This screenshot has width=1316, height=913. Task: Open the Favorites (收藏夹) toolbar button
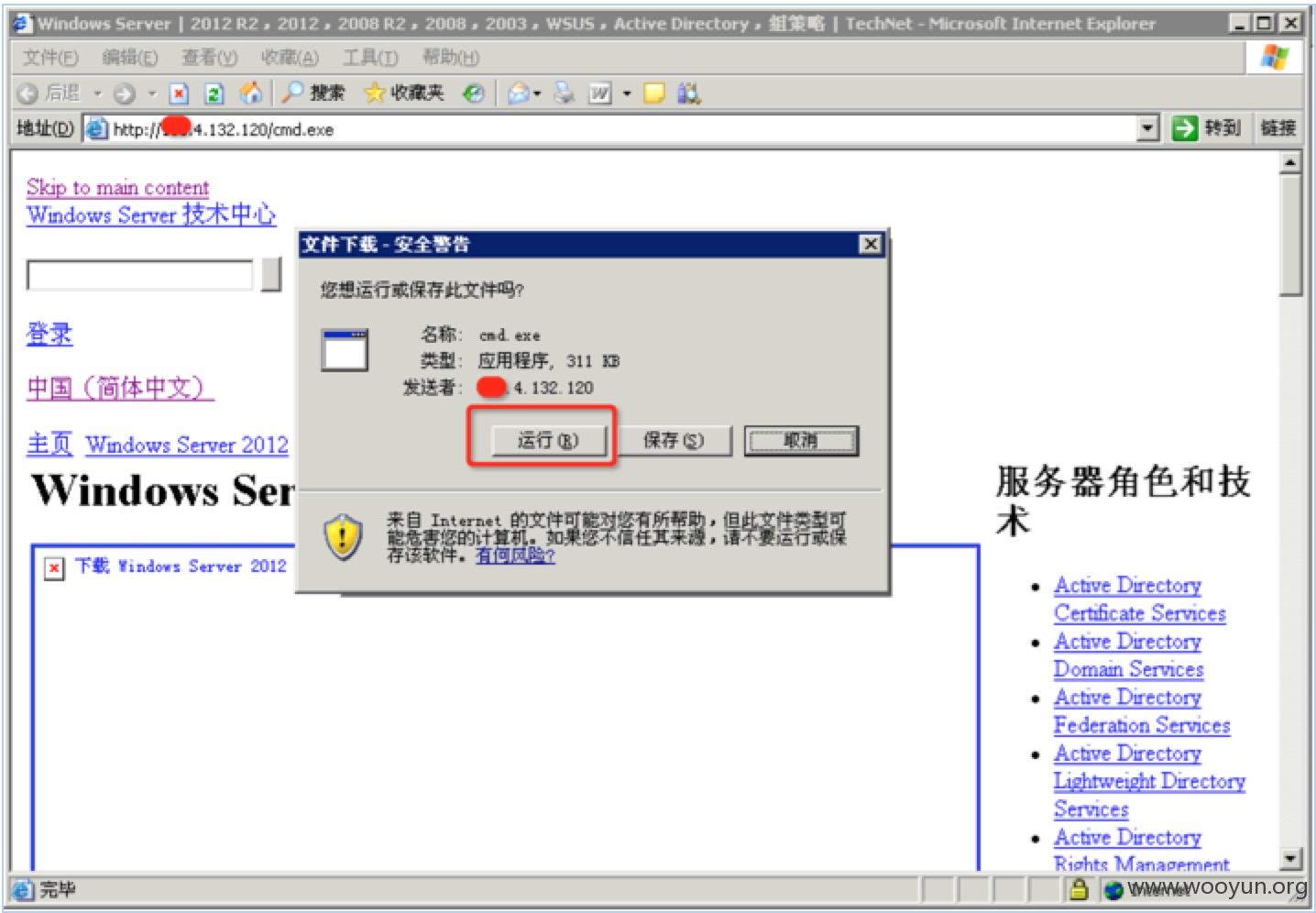(x=403, y=93)
